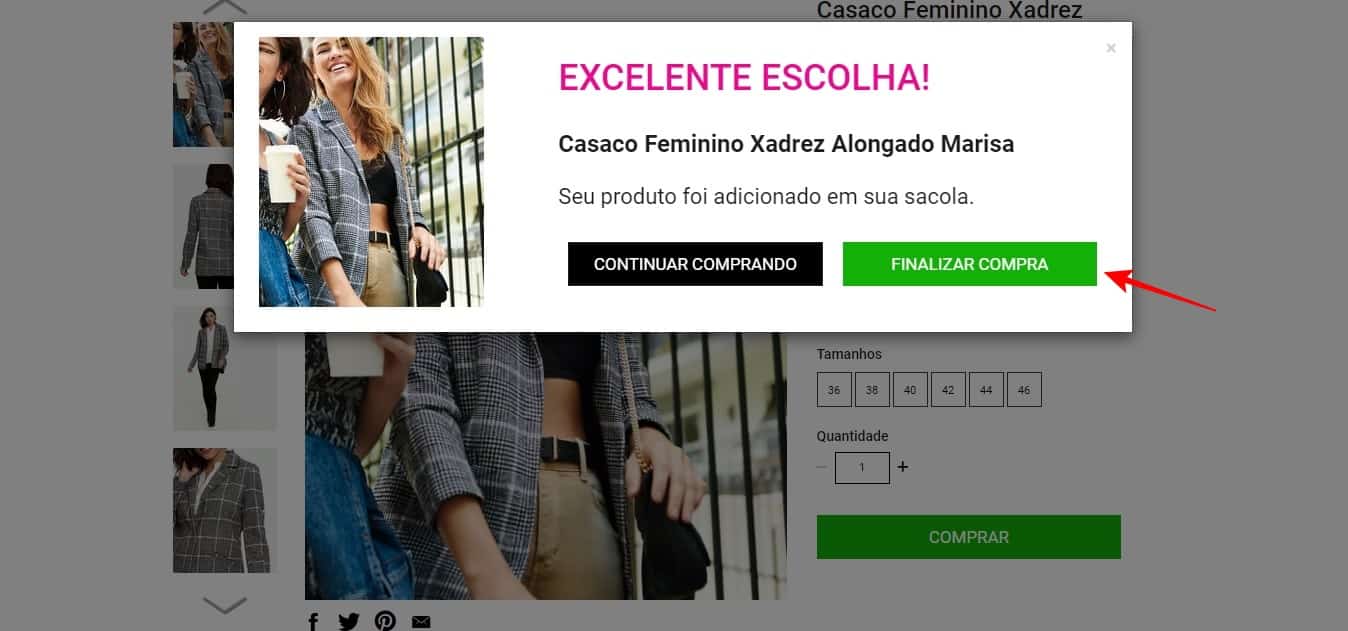
Task: Select size 38
Action: pos(872,390)
